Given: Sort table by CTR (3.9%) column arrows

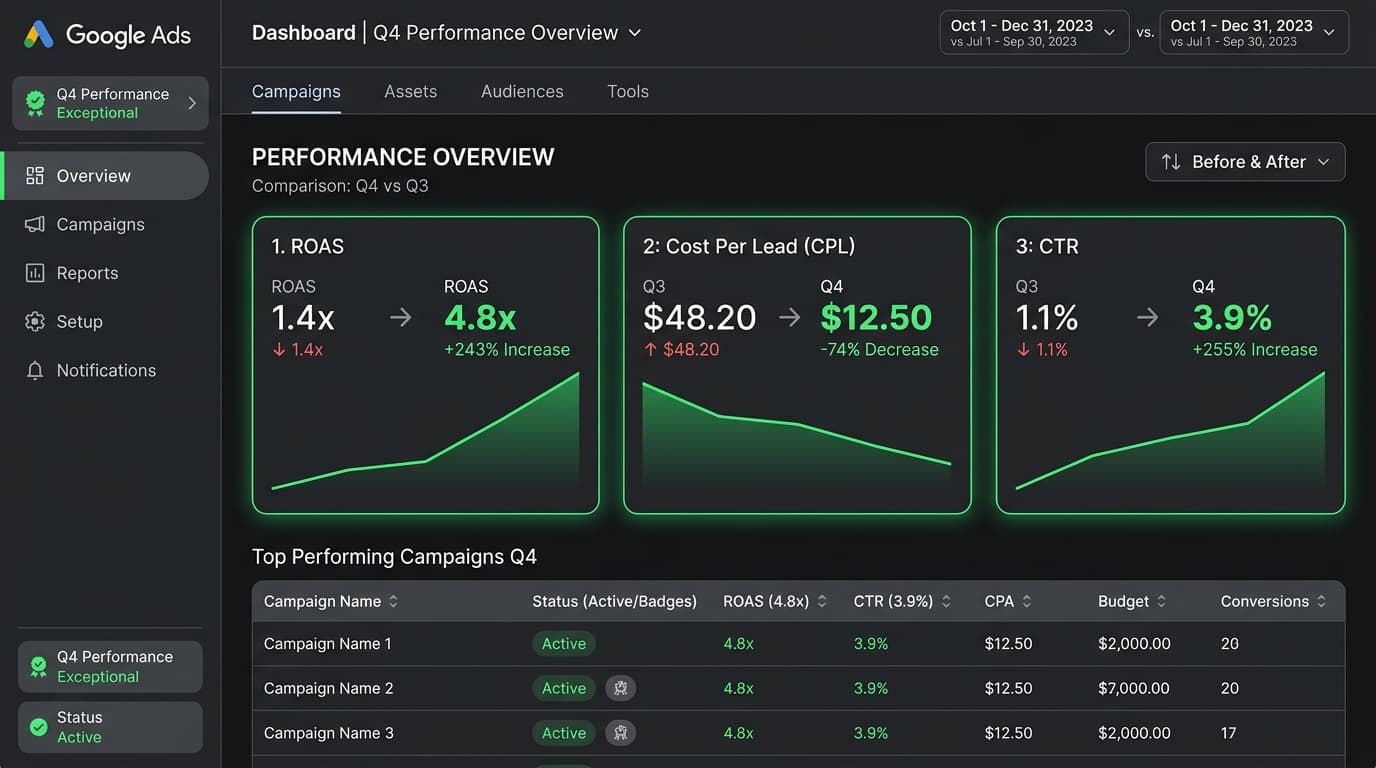Looking at the screenshot, I should (946, 601).
